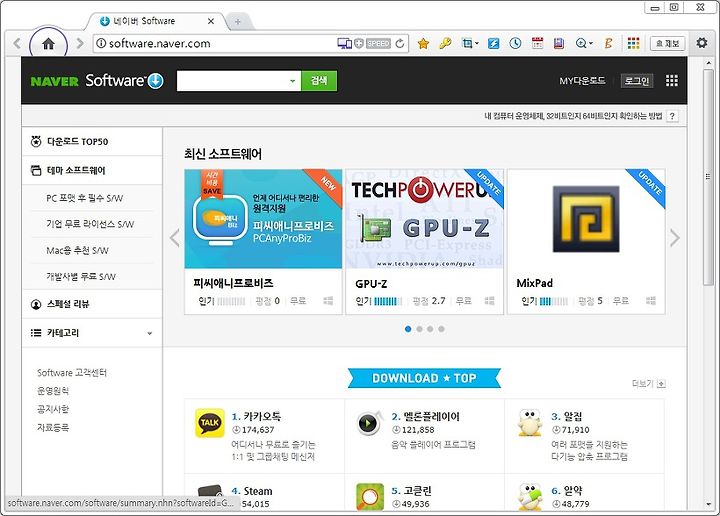Reload the page with the refresh icon
Image resolution: width=720 pixels, height=516 pixels.
(400, 44)
